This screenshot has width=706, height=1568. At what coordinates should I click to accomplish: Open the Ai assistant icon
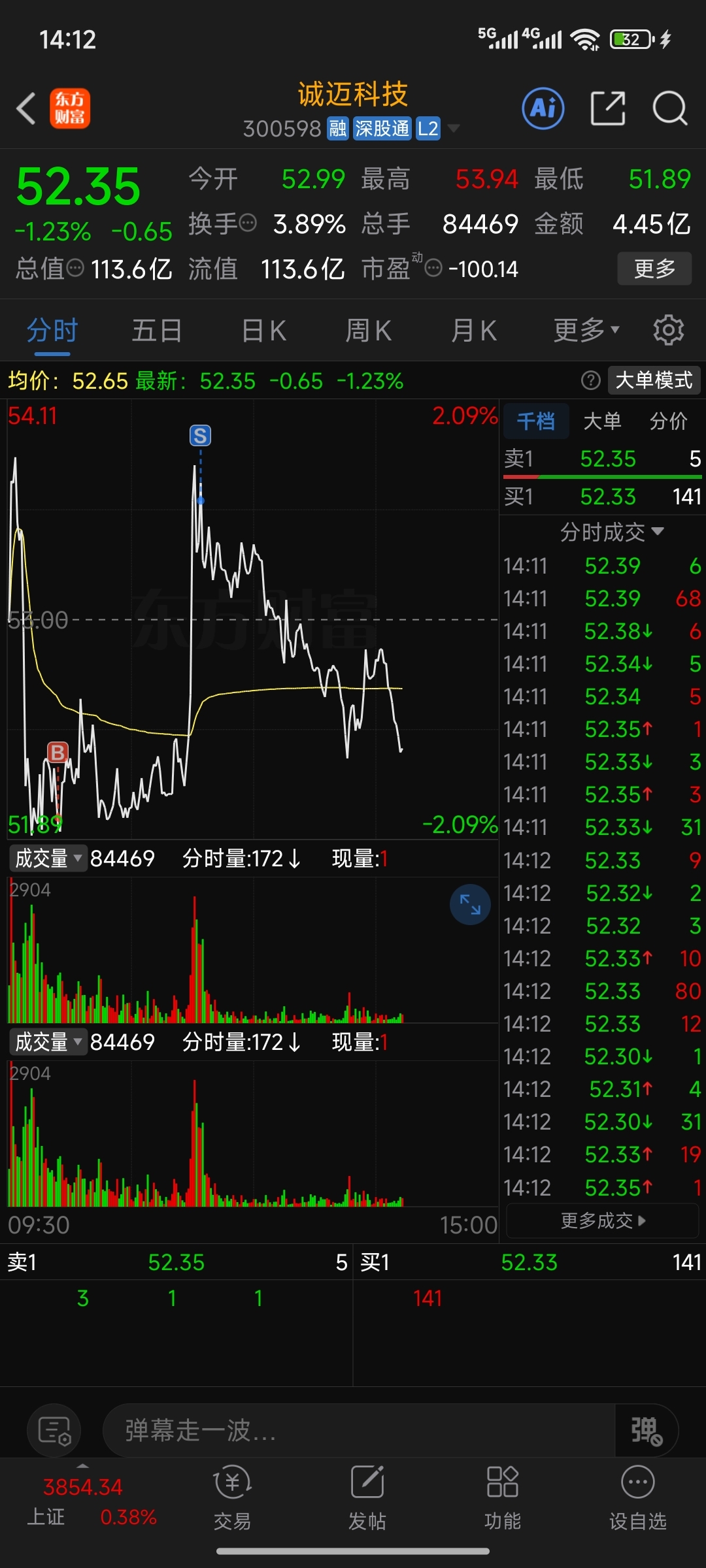543,108
